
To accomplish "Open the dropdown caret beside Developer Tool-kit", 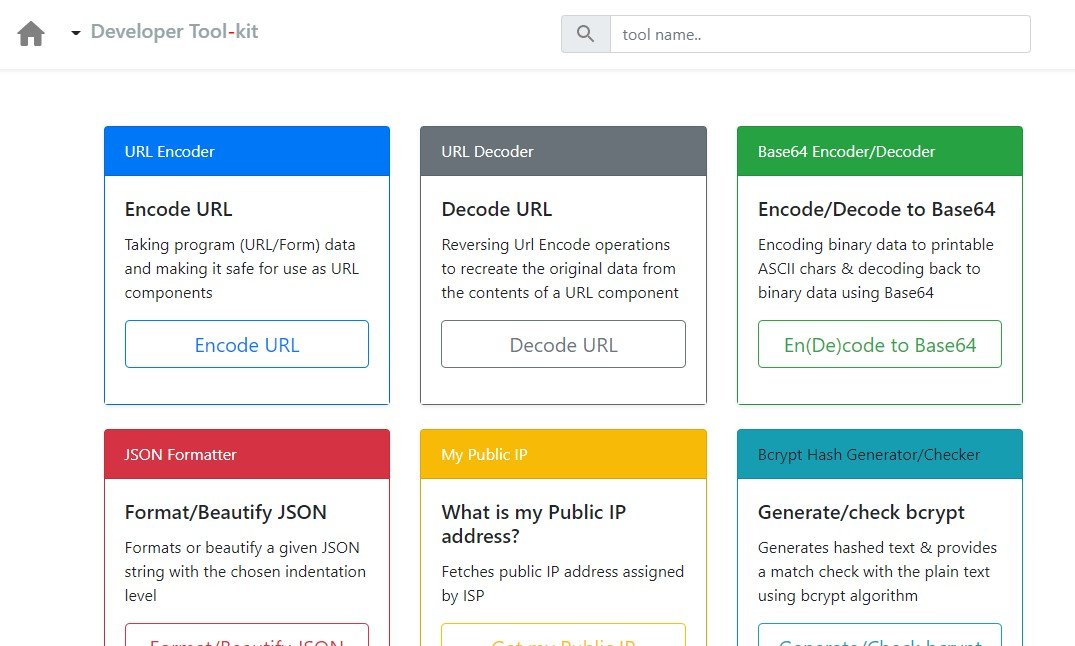I will point(76,33).
